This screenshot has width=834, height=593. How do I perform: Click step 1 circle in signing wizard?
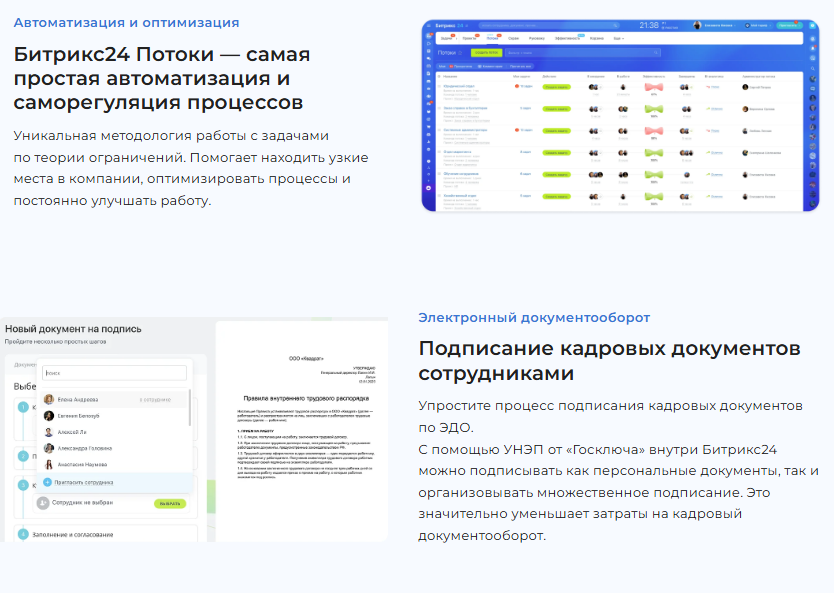tap(23, 407)
